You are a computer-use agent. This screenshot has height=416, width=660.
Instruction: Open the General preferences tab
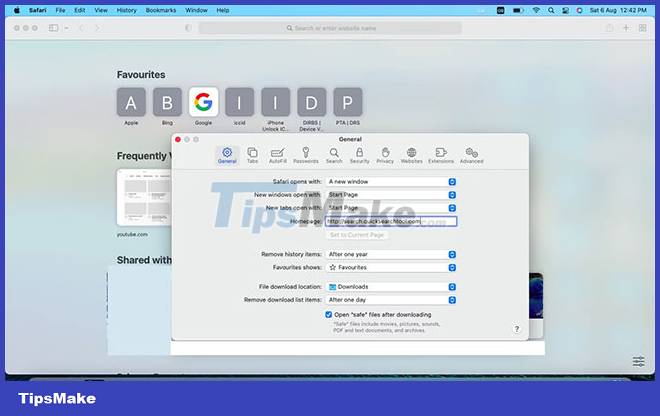click(227, 155)
